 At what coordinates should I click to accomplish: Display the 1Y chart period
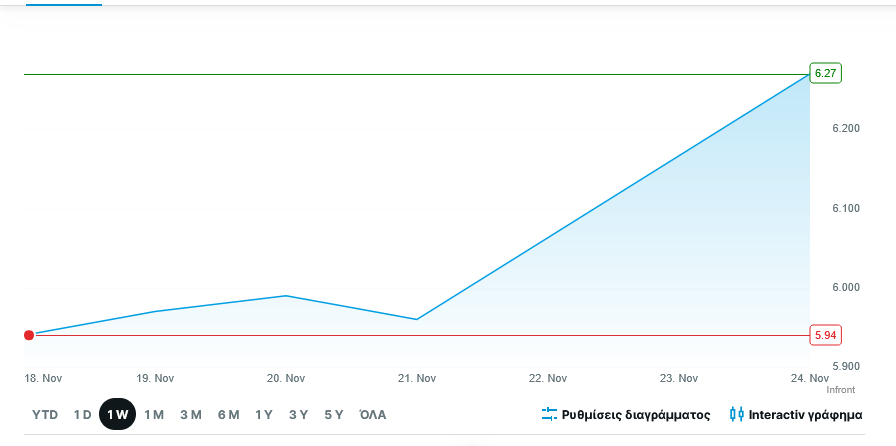[264, 414]
